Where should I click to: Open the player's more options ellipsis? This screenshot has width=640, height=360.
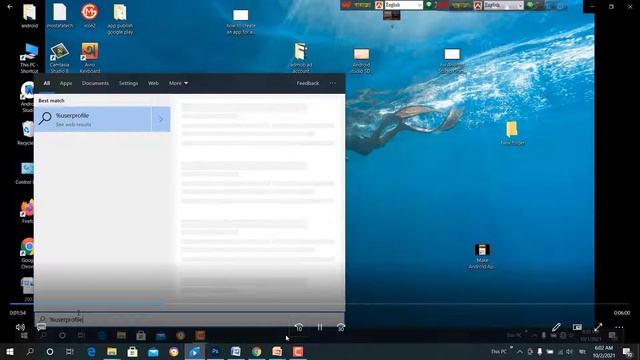[x=619, y=327]
